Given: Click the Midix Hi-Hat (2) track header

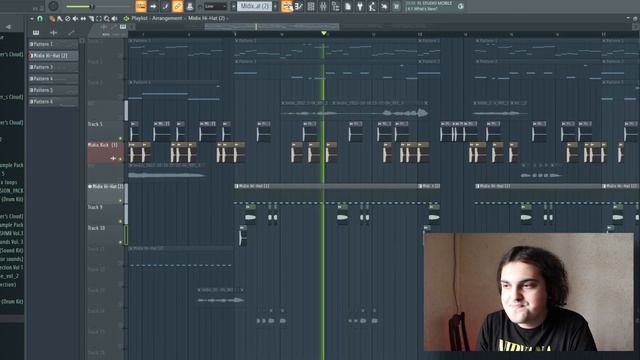Looking at the screenshot, I should point(105,193).
